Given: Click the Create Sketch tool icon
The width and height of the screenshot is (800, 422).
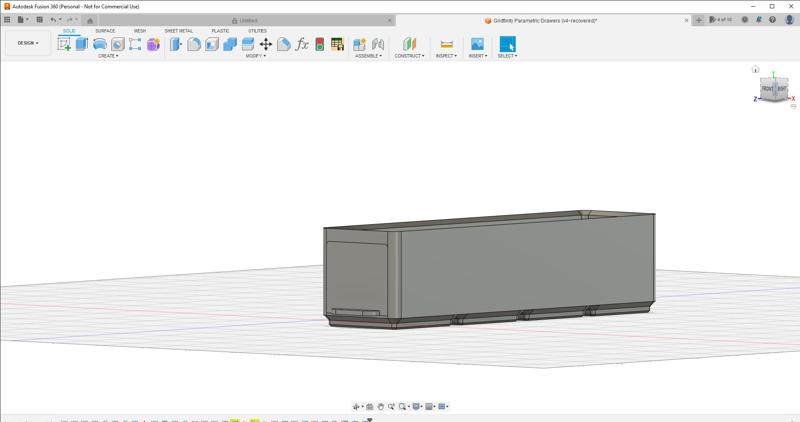Looking at the screenshot, I should click(64, 44).
